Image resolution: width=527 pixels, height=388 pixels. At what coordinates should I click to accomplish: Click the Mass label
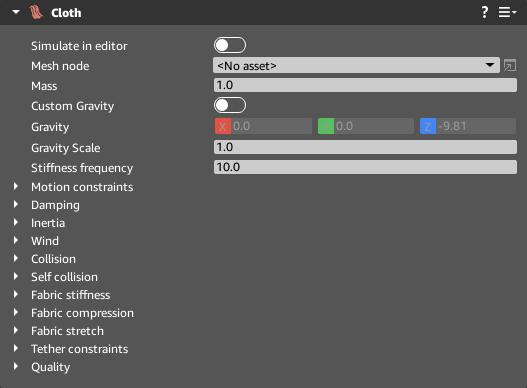click(x=44, y=86)
